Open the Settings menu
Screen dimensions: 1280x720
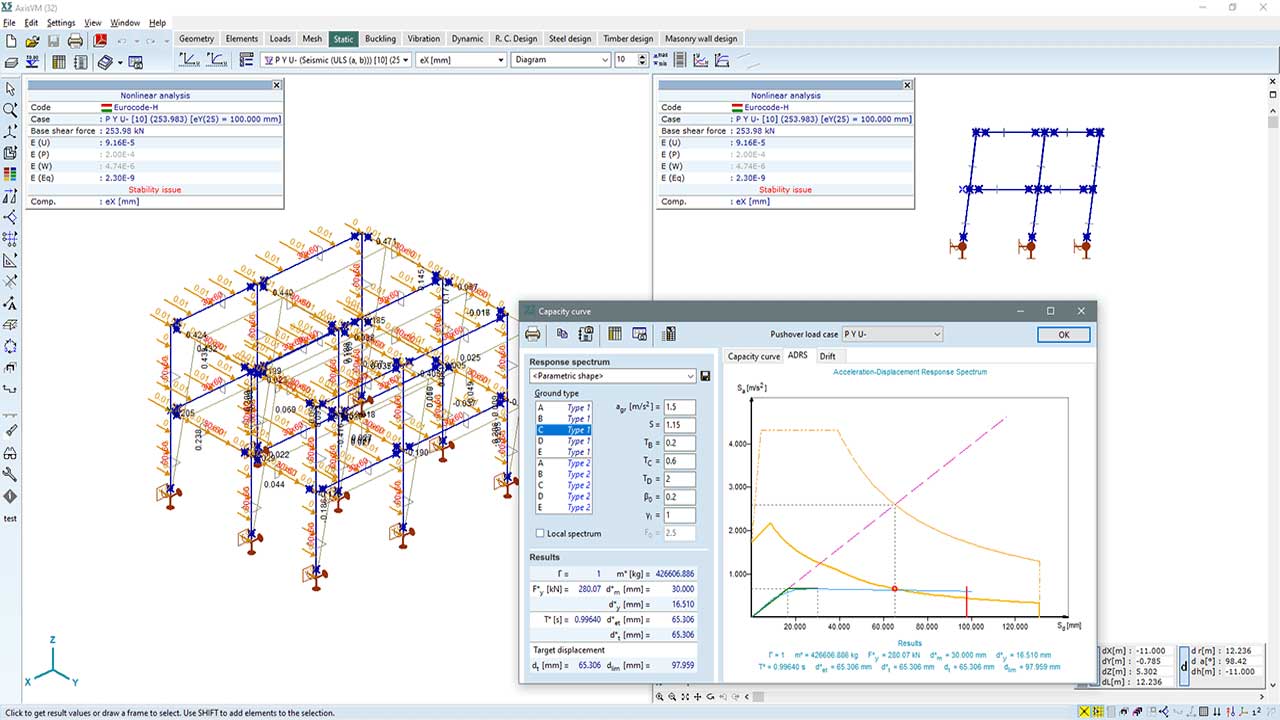[61, 22]
